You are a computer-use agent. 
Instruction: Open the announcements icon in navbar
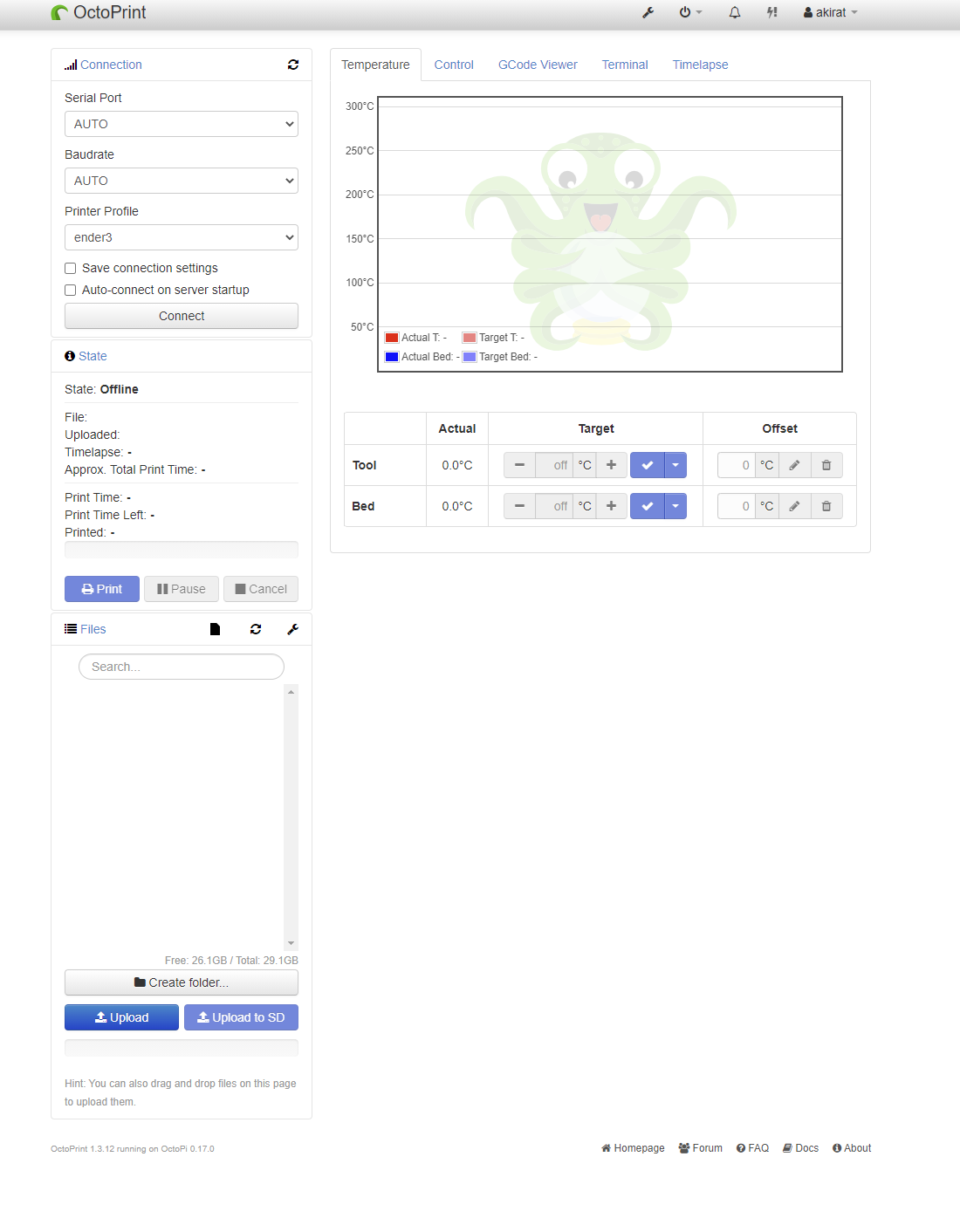pyautogui.click(x=772, y=12)
